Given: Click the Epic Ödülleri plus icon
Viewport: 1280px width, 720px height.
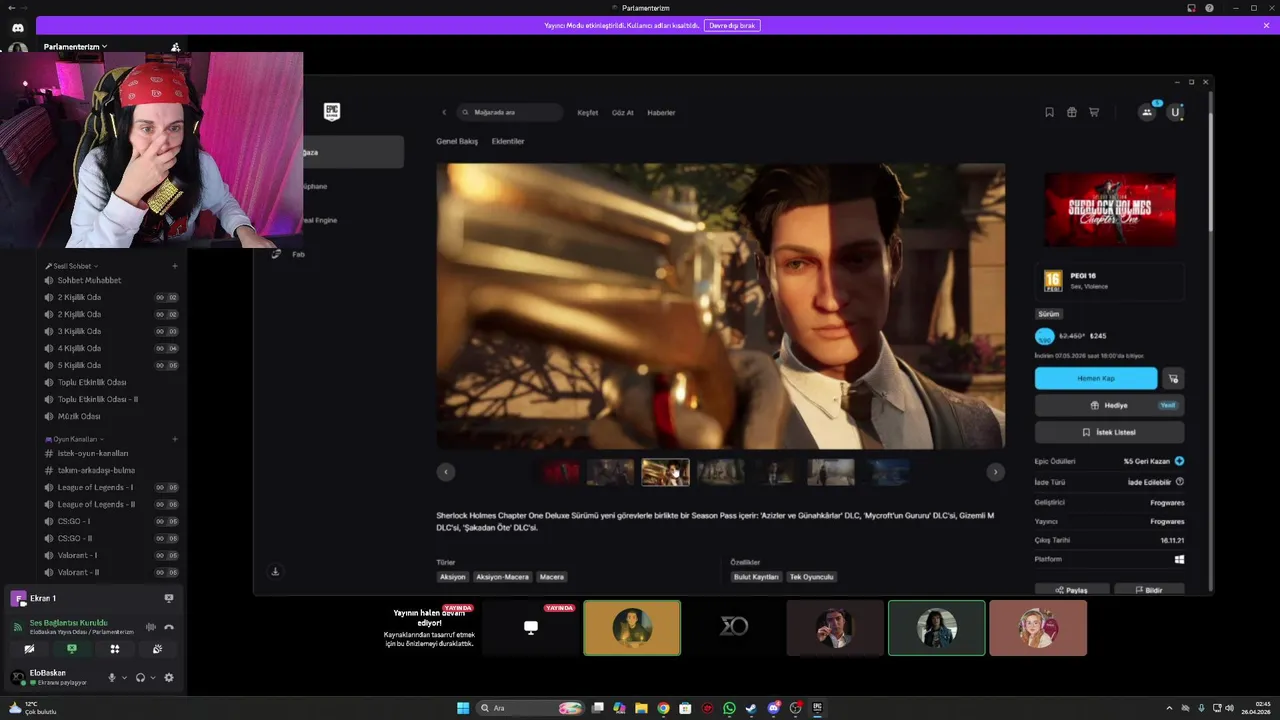Looking at the screenshot, I should (x=1180, y=461).
